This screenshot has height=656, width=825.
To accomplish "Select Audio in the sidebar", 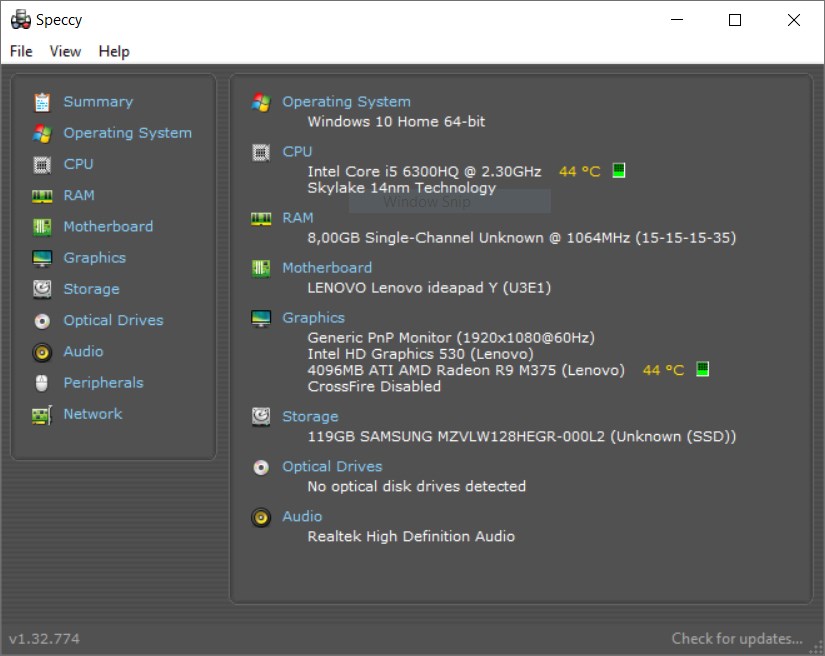I will [x=84, y=351].
